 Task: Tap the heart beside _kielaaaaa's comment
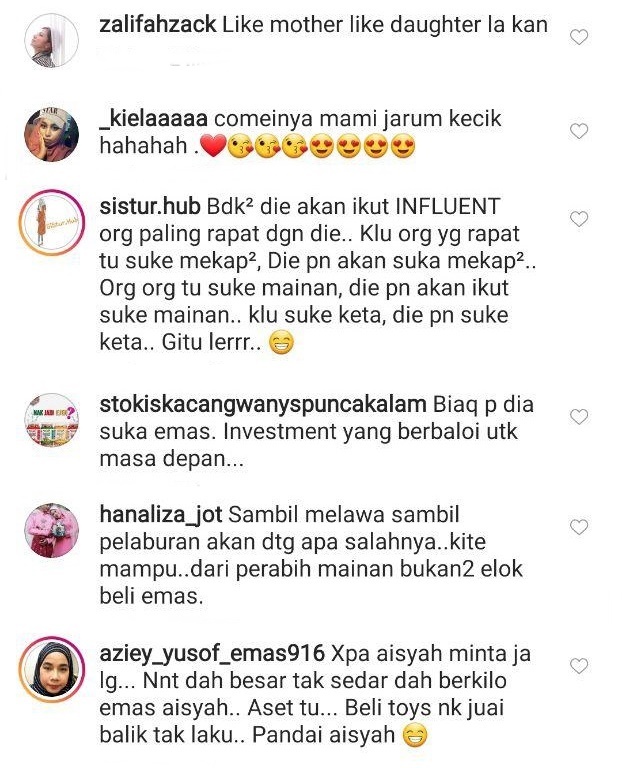[x=579, y=131]
